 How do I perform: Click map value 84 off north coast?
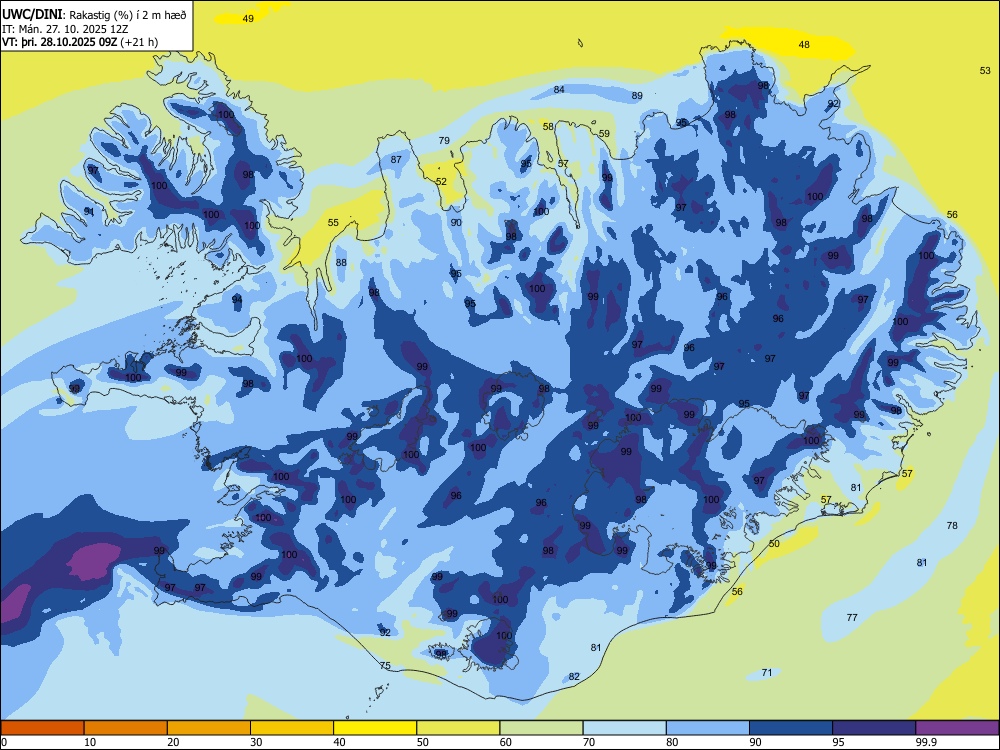point(559,89)
